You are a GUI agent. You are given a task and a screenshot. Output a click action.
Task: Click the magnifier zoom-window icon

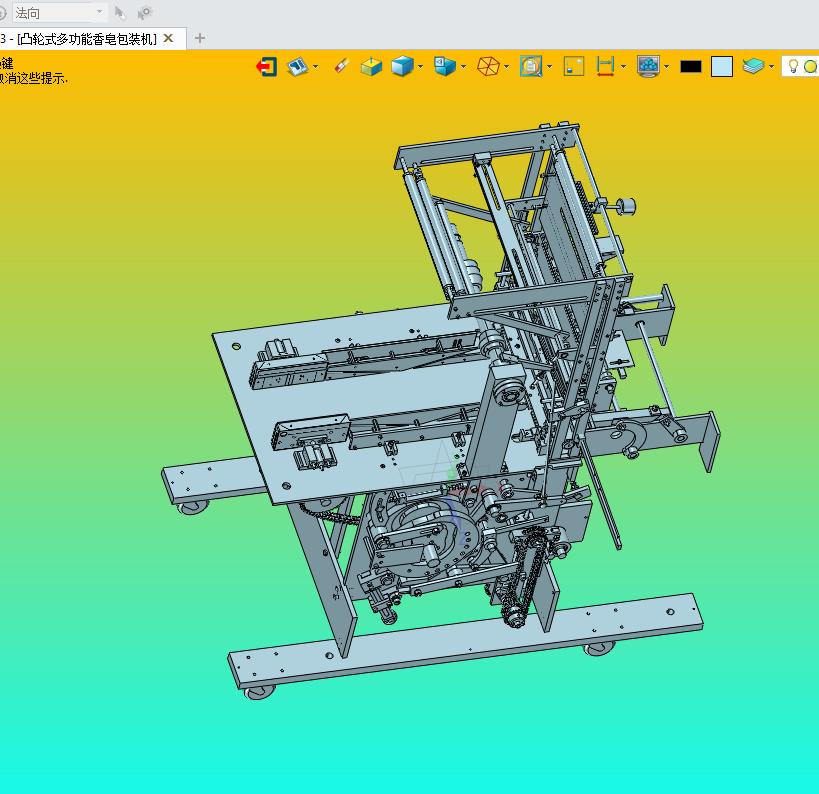pos(531,67)
